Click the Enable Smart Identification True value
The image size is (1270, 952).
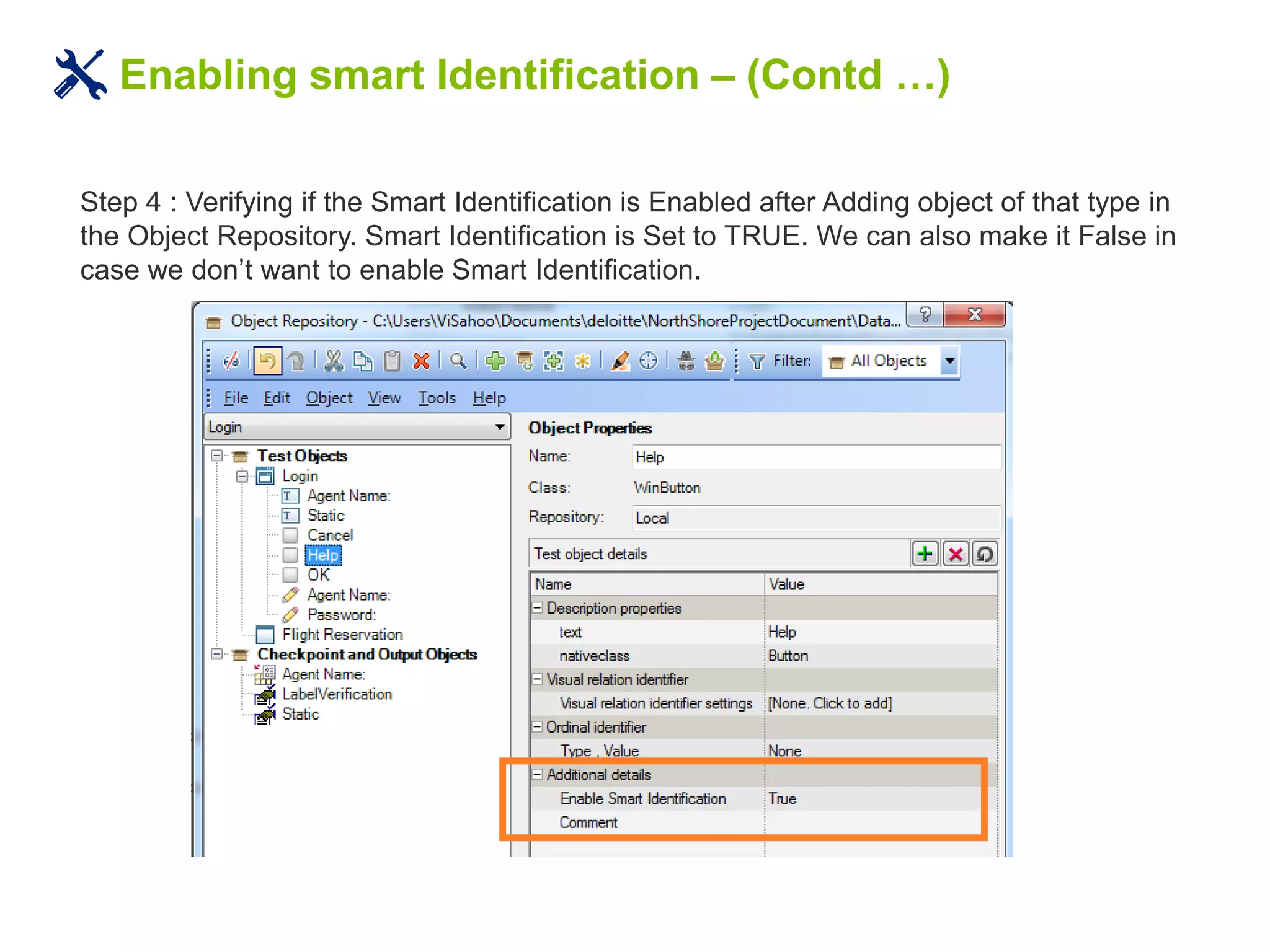[x=881, y=798]
